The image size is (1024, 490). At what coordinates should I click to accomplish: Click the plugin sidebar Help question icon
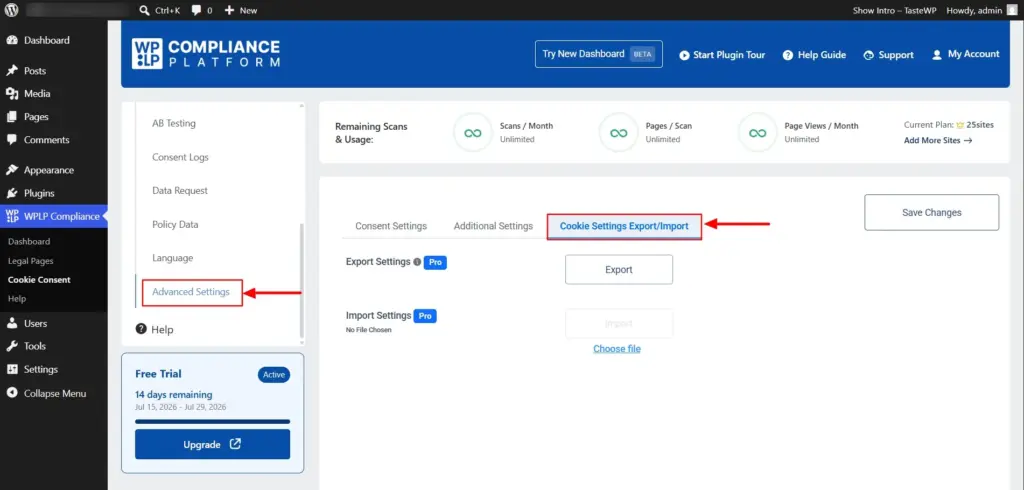[141, 329]
